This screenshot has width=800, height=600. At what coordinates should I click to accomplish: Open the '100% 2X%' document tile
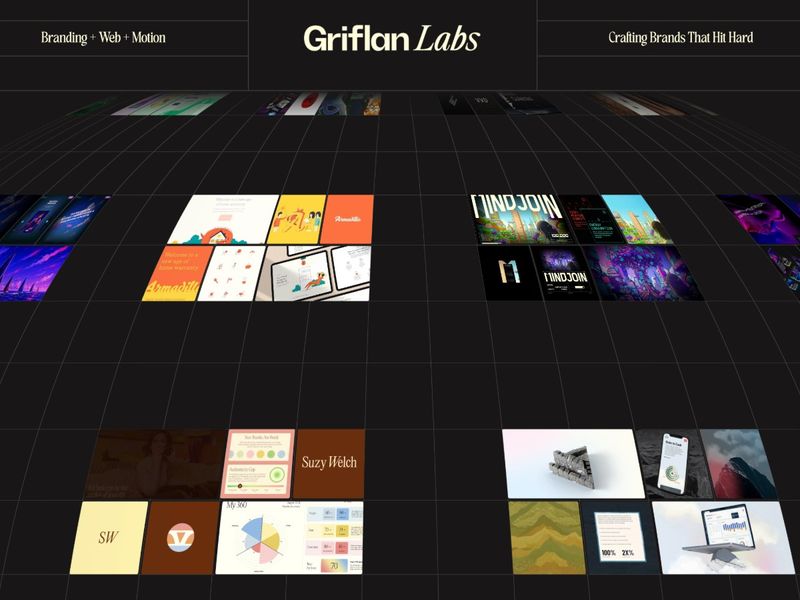coord(621,538)
